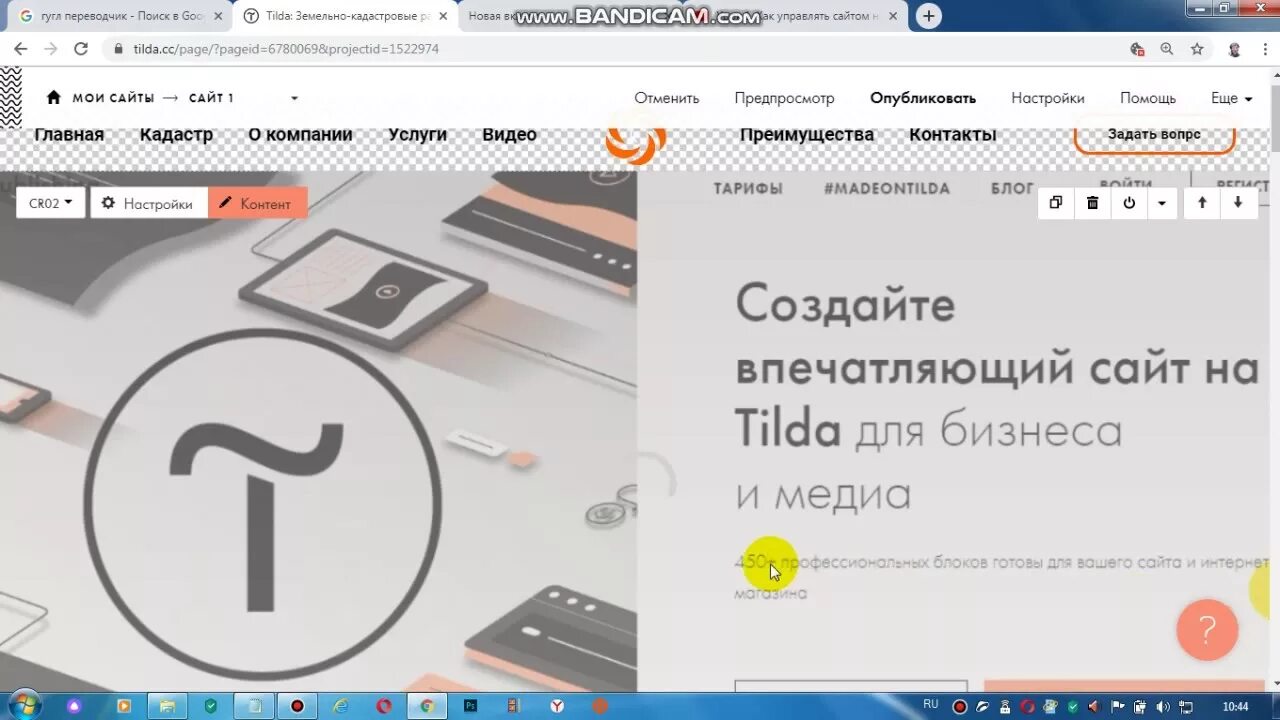Delete the block using the trash icon
Image resolution: width=1280 pixels, height=720 pixels.
pos(1092,203)
